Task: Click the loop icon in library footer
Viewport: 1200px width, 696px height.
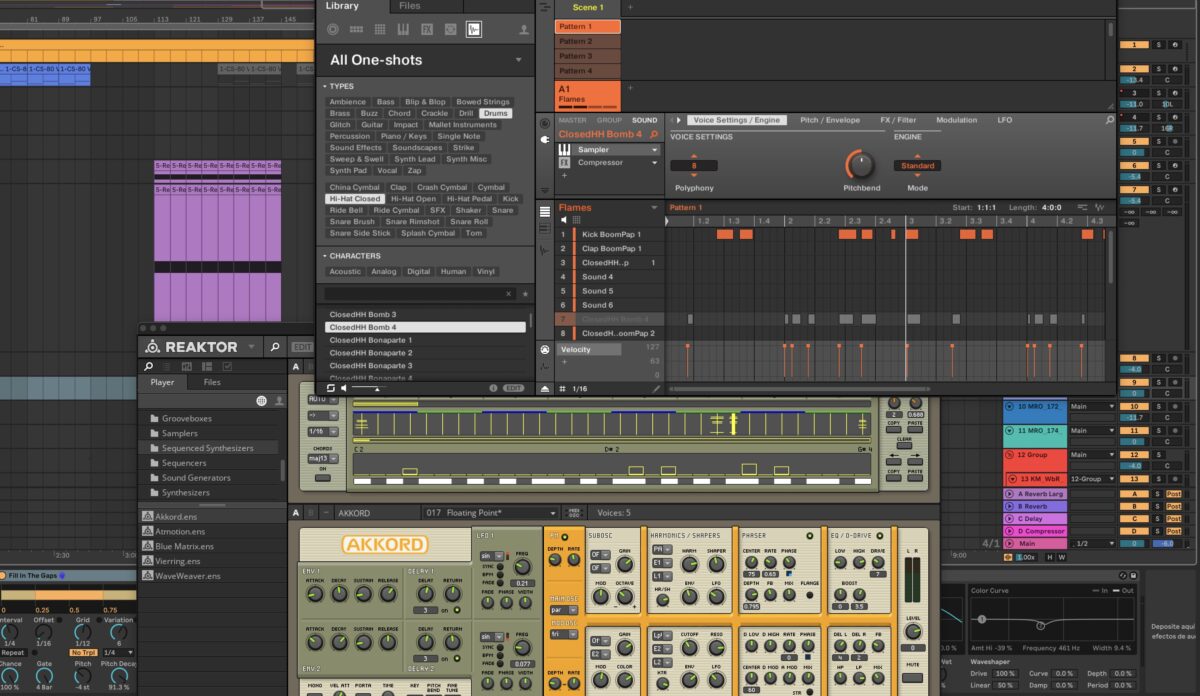Action: pos(330,388)
